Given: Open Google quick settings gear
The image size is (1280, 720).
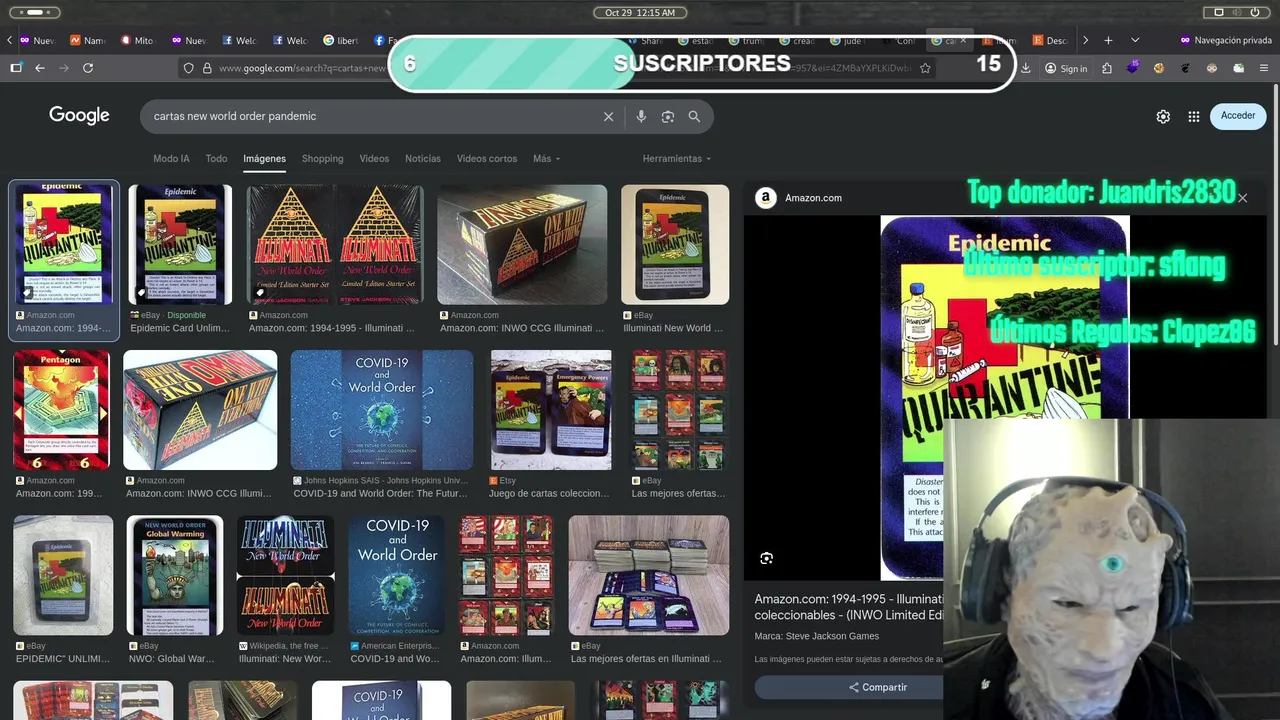Looking at the screenshot, I should 1163,116.
